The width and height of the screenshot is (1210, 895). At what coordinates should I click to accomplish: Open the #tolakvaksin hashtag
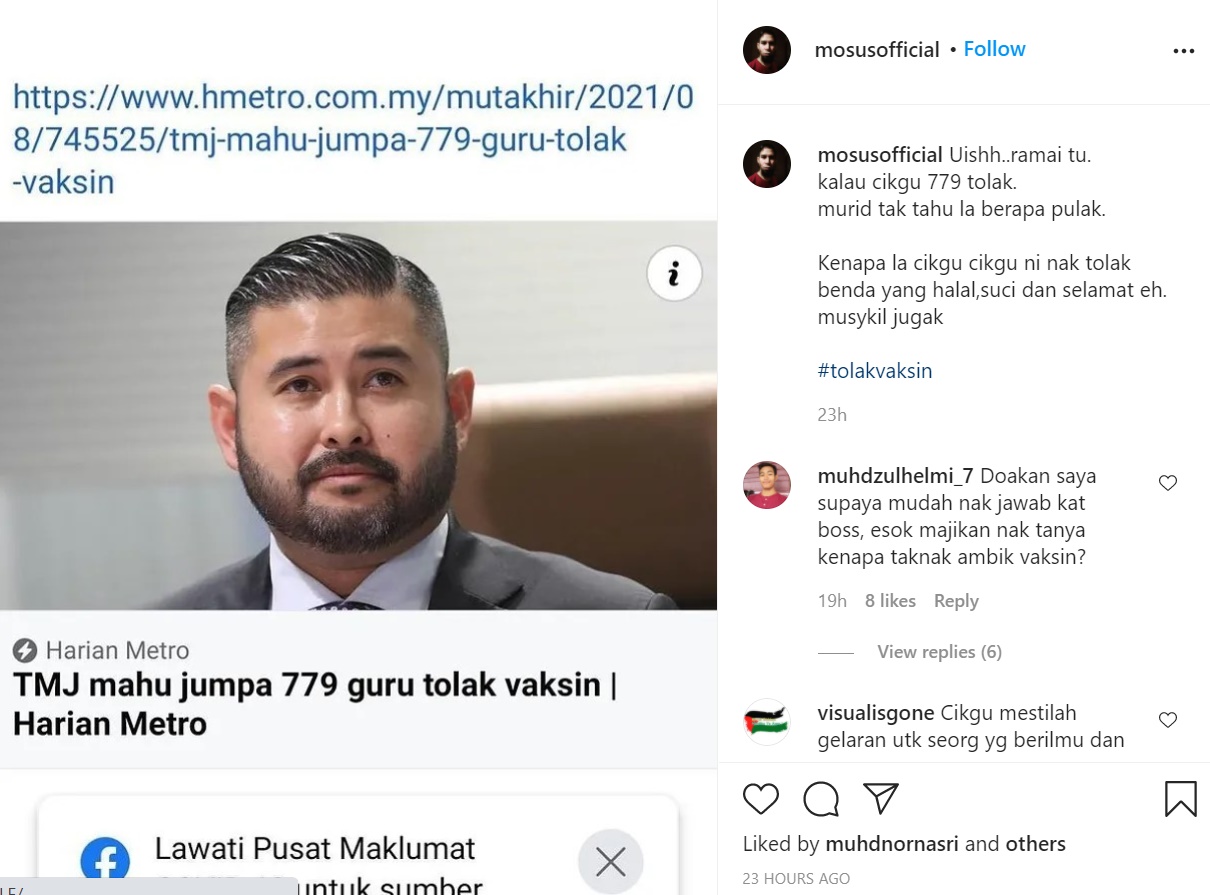[875, 371]
